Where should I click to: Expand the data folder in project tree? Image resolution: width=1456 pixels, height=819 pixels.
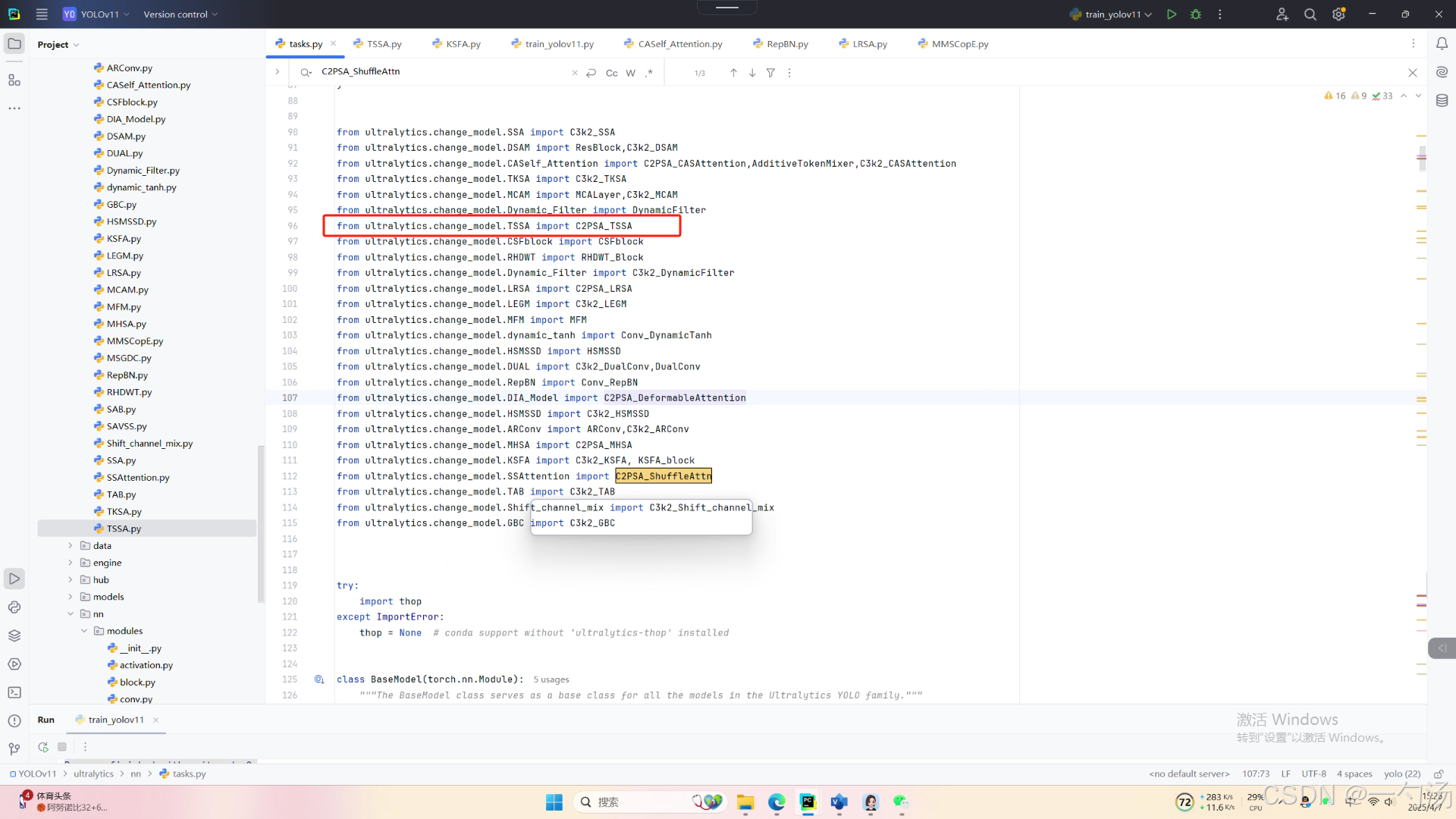pyautogui.click(x=71, y=546)
